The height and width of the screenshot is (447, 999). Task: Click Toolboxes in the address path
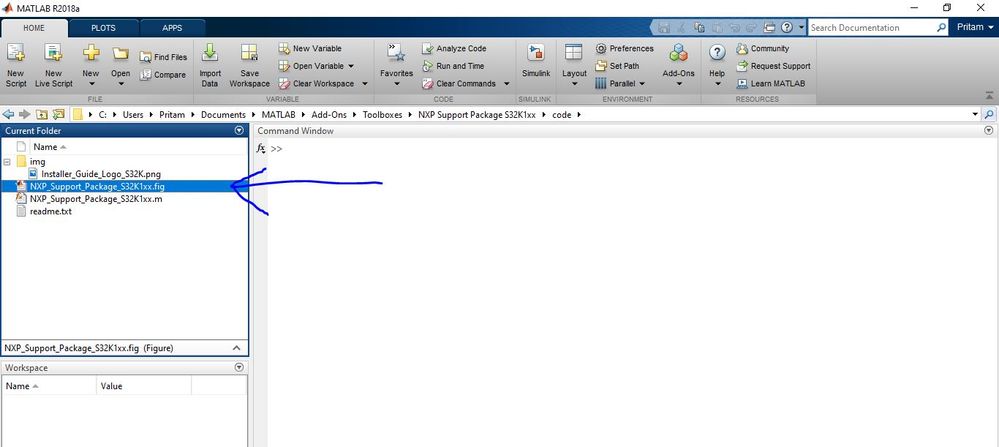coord(382,115)
